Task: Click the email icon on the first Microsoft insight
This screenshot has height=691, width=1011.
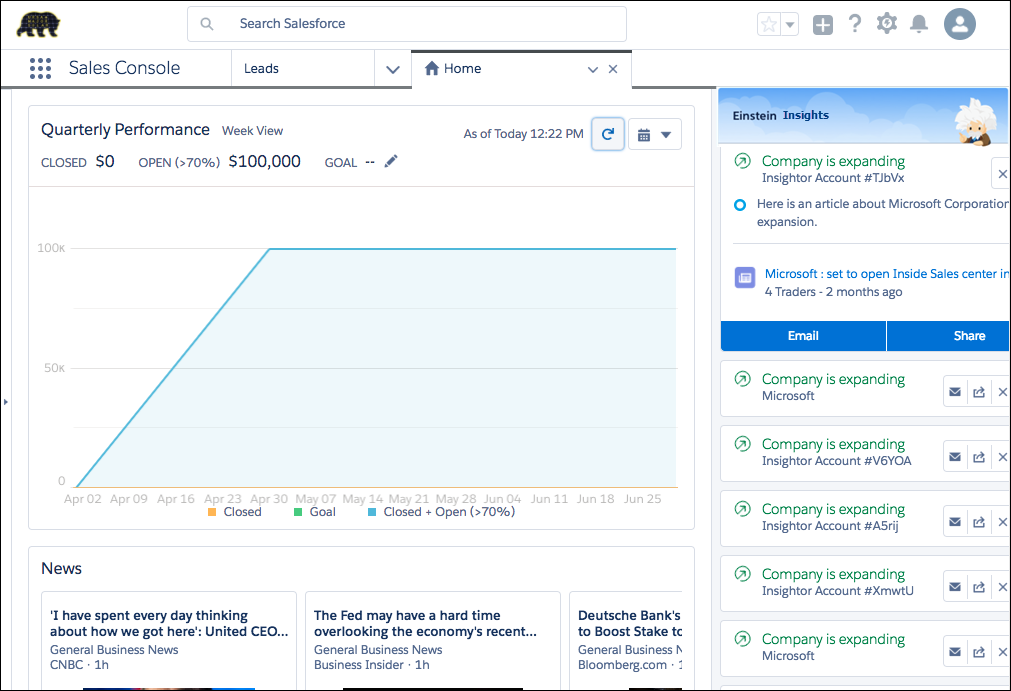Action: [x=955, y=392]
